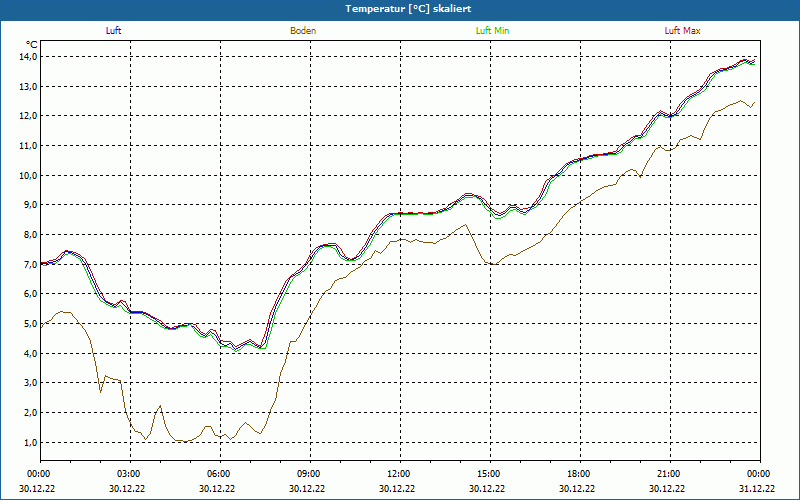Click the '30.12.22' date under 21:00

[x=667, y=488]
